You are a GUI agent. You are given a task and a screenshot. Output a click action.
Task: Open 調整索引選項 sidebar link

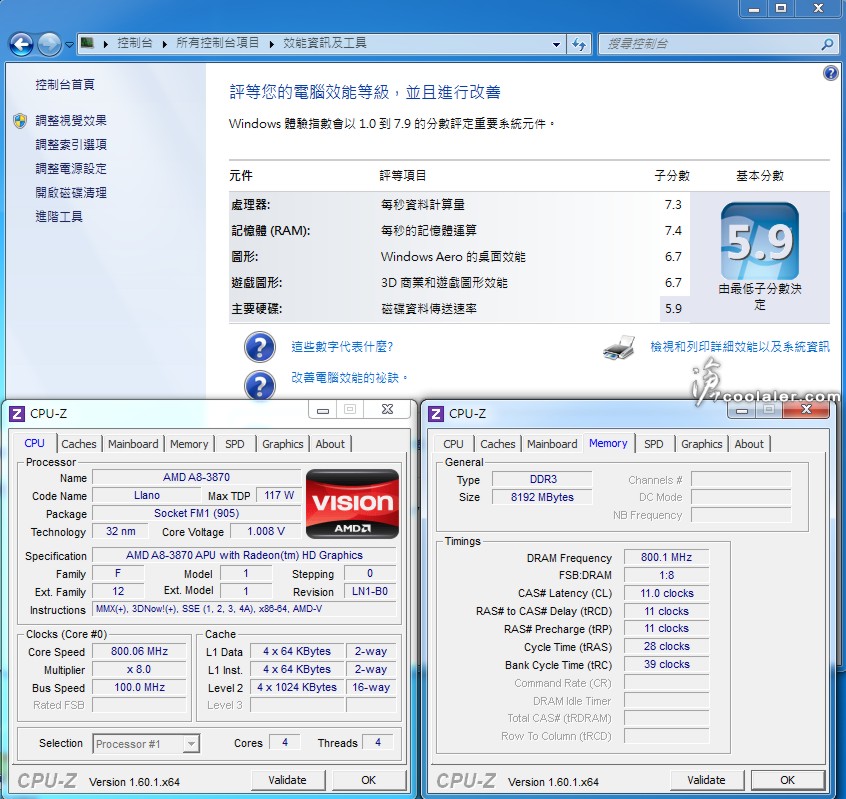pos(71,145)
